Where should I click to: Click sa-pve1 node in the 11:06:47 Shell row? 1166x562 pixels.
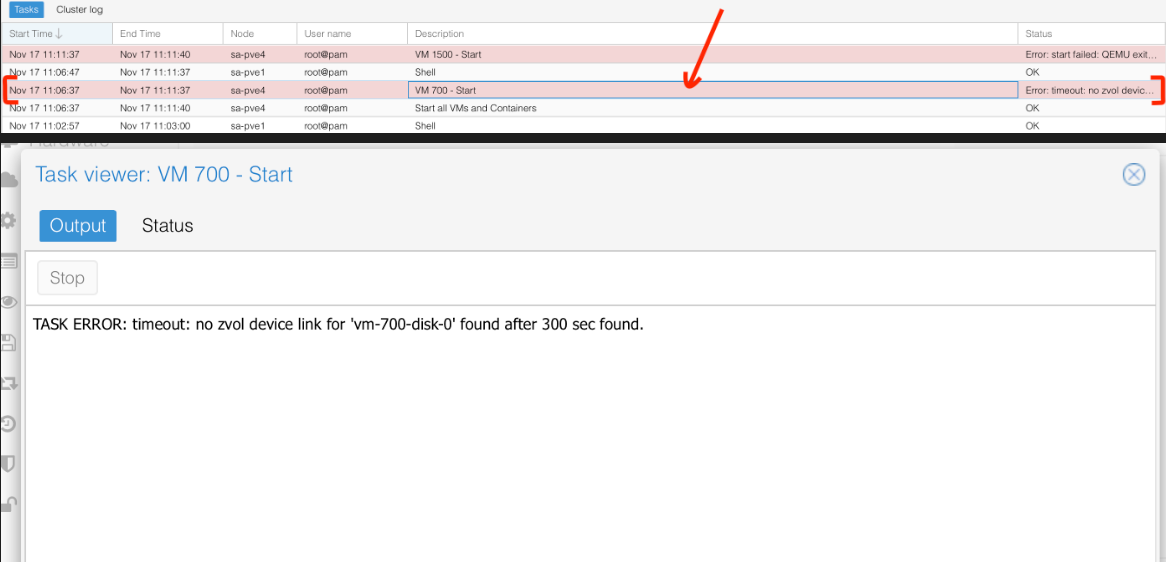(260, 72)
